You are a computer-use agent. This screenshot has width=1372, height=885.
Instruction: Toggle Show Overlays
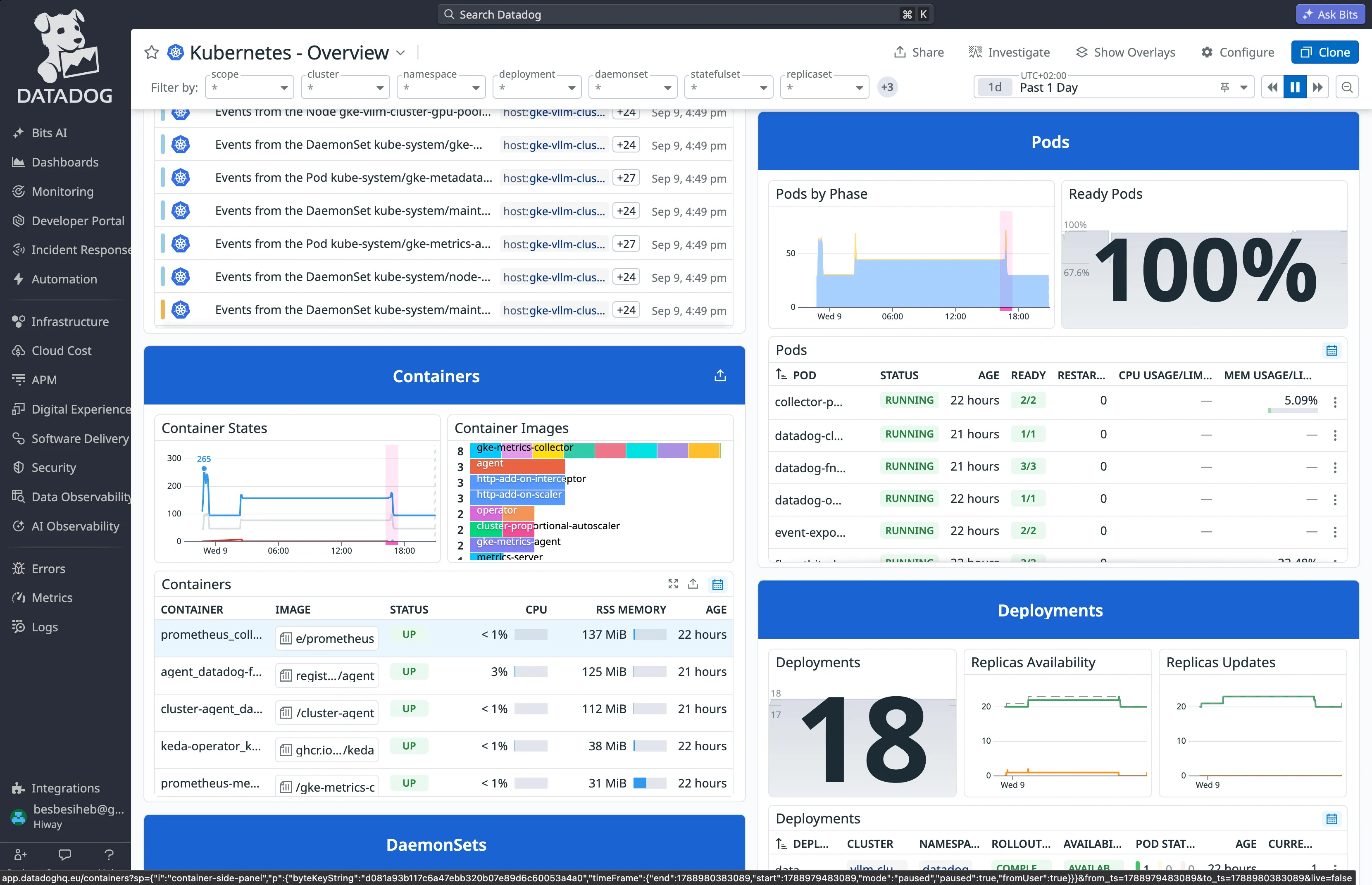pos(1125,52)
